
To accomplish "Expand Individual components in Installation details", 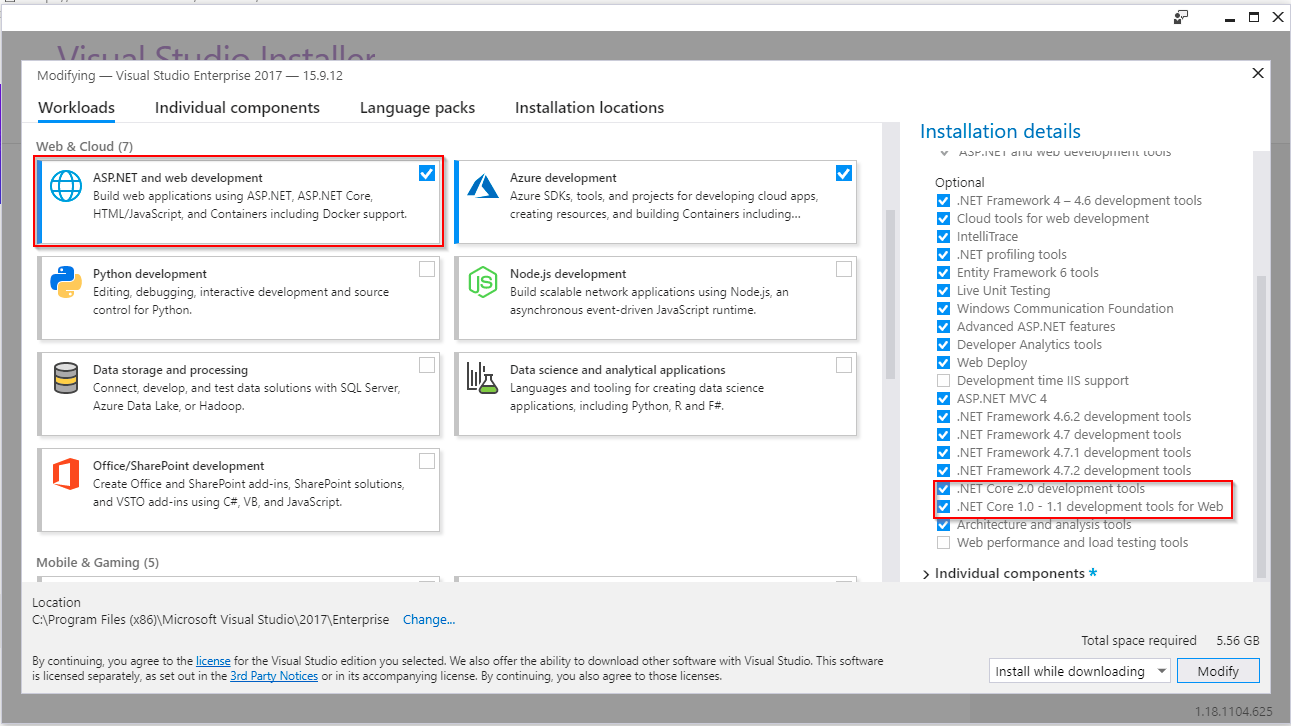I will pyautogui.click(x=926, y=574).
